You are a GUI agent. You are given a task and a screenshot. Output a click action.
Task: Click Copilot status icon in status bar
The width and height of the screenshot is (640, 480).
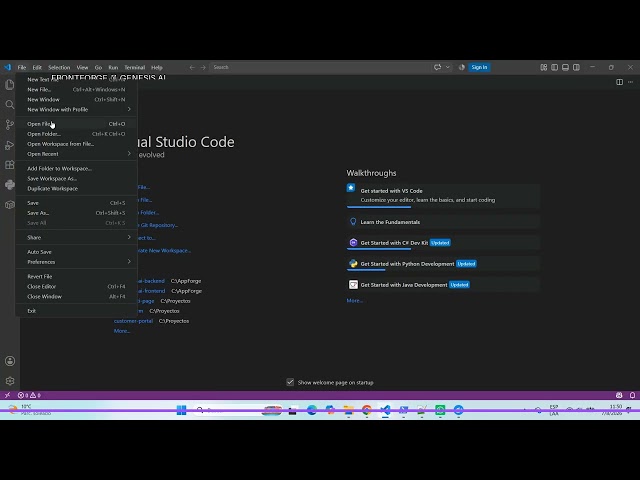[619, 395]
